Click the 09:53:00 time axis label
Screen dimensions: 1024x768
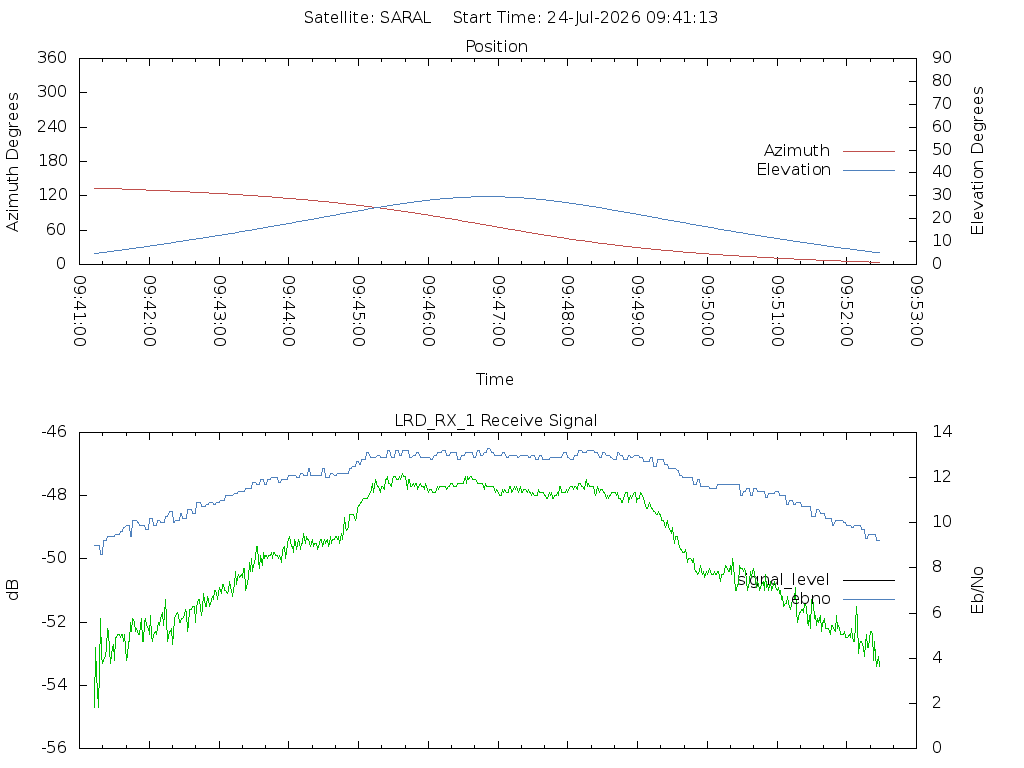[x=916, y=311]
